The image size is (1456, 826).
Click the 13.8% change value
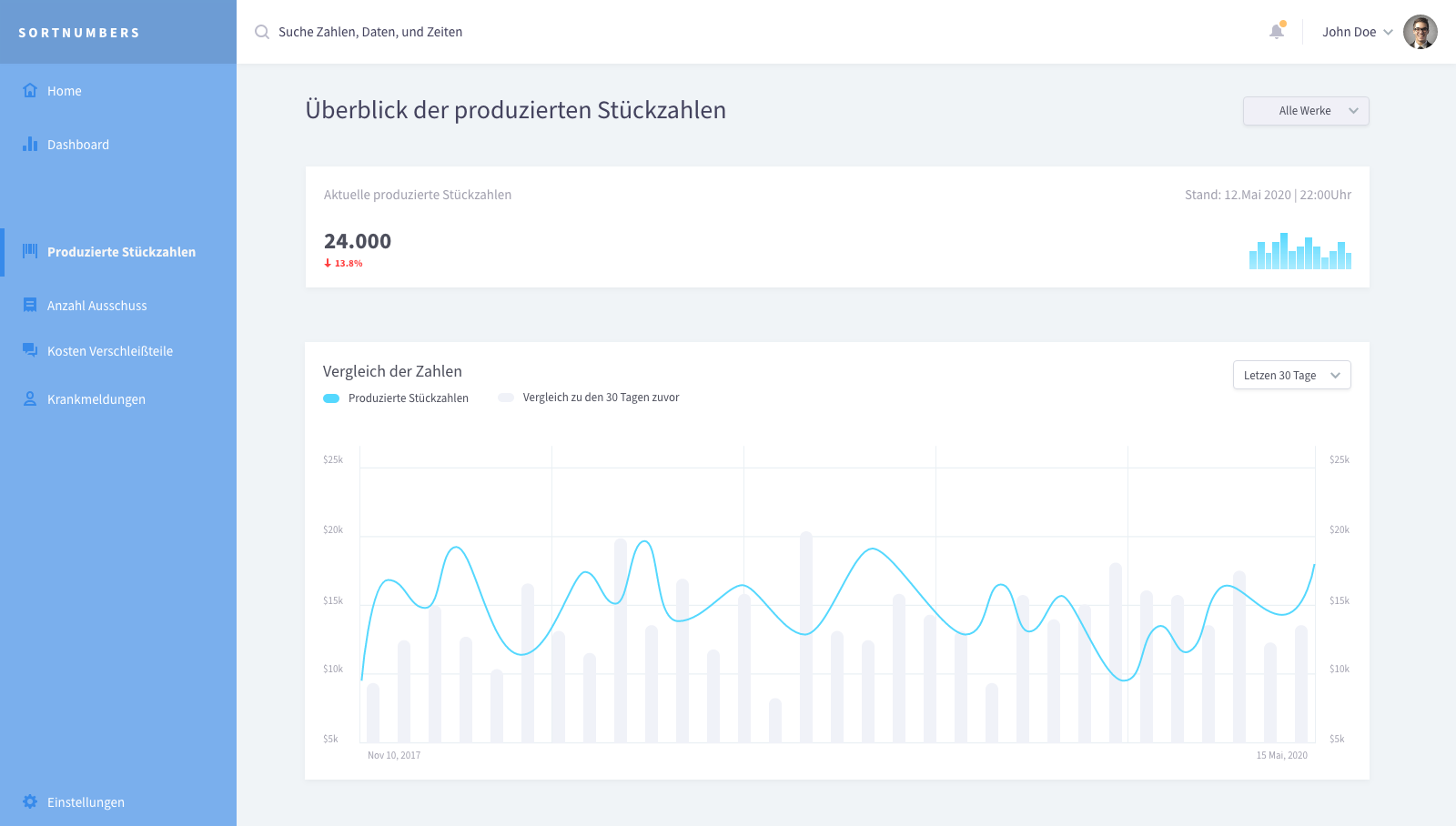[x=349, y=263]
